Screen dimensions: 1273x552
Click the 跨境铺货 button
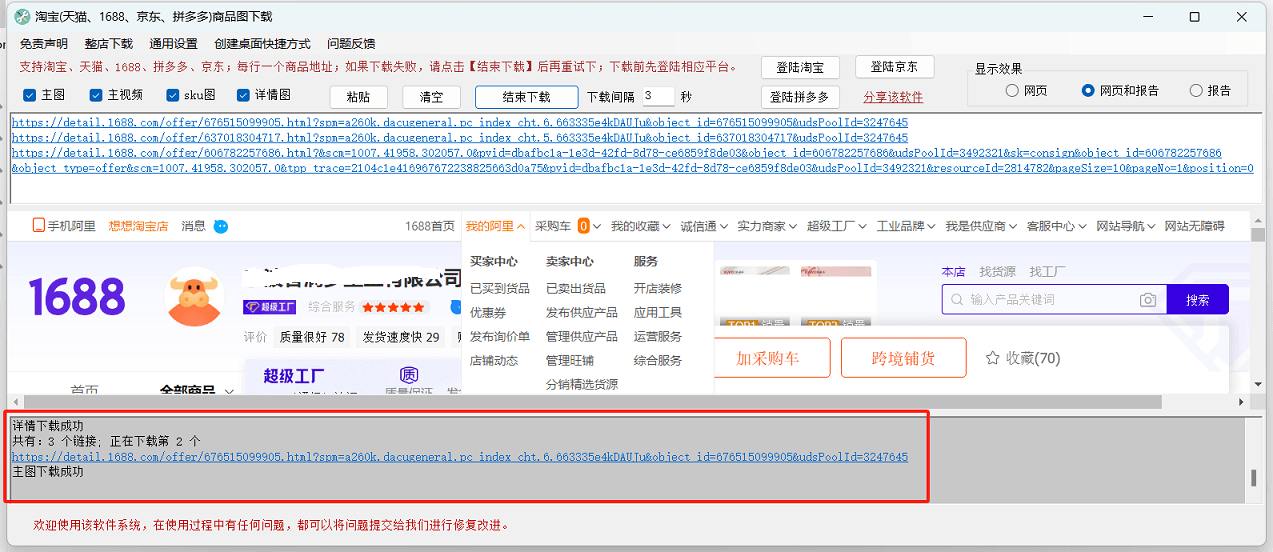point(903,358)
